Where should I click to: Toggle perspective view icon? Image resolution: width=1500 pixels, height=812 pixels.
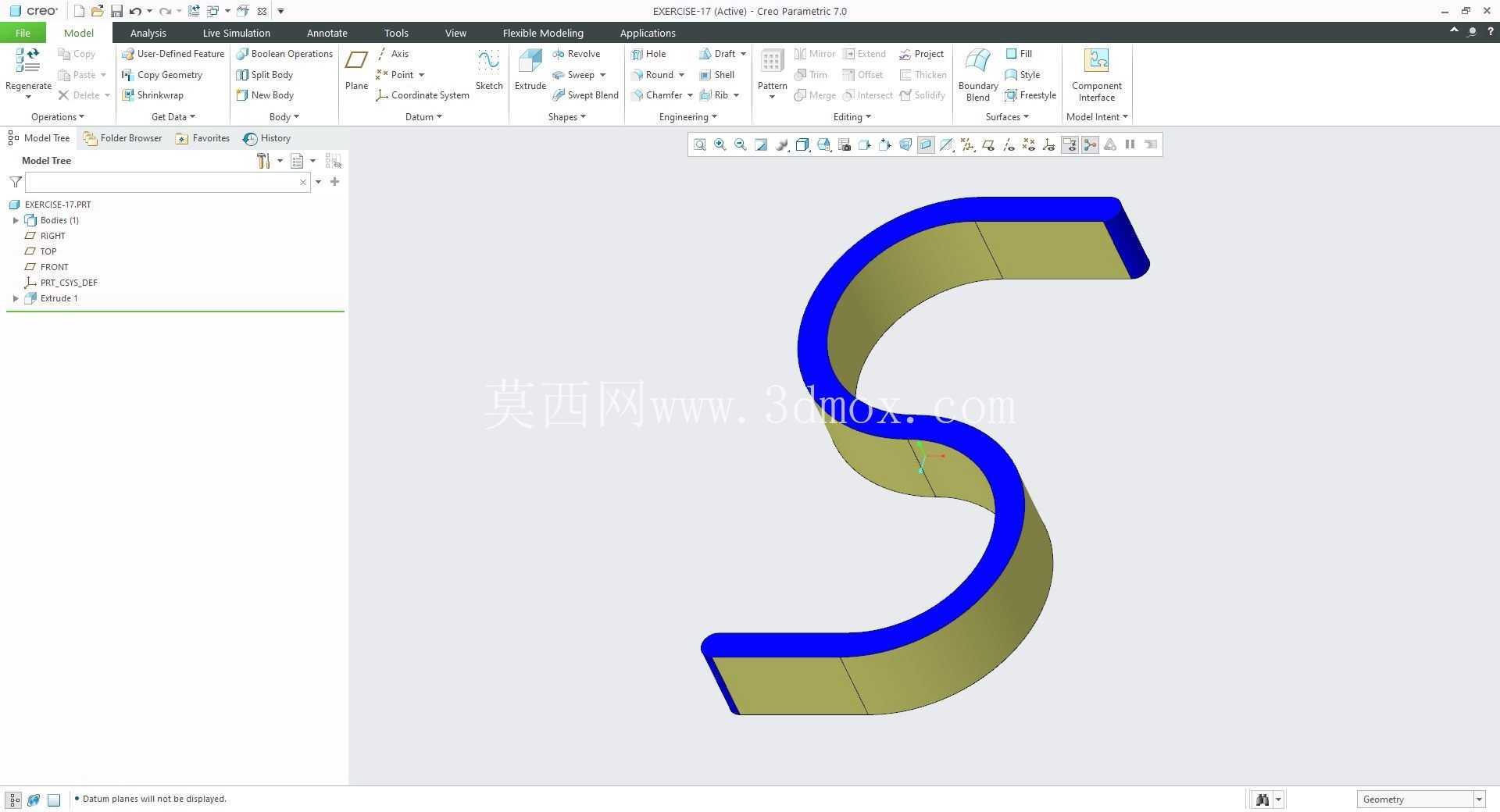pos(905,144)
